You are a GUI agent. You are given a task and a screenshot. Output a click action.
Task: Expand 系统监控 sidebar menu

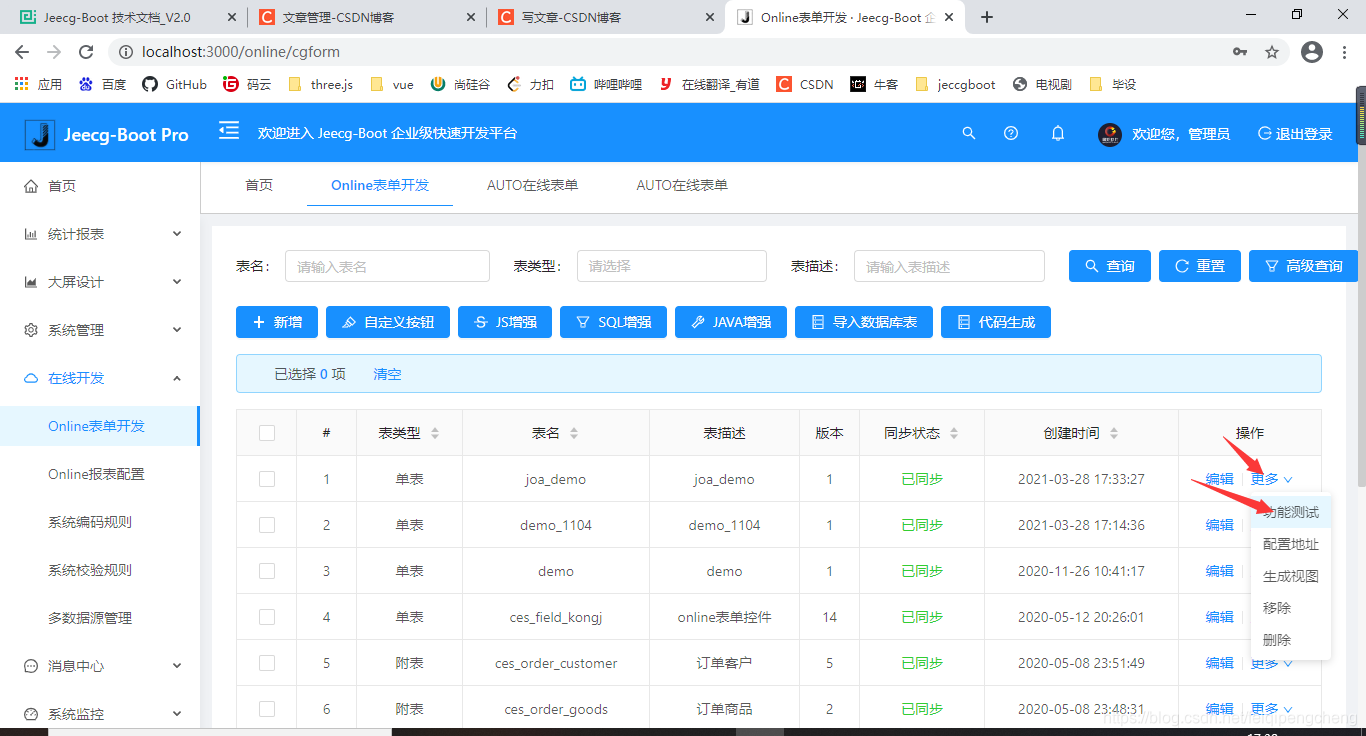pyautogui.click(x=100, y=714)
